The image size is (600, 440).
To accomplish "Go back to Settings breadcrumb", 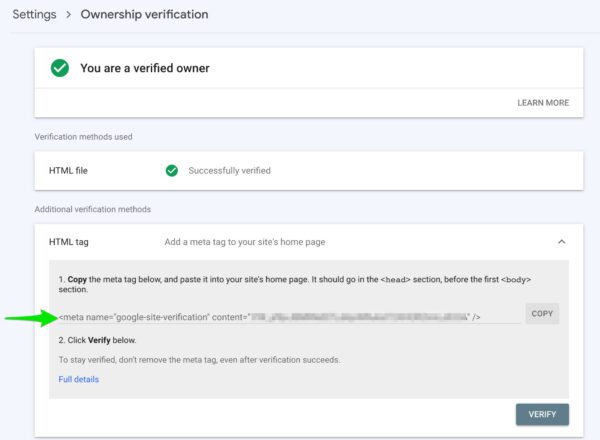I will [x=34, y=15].
